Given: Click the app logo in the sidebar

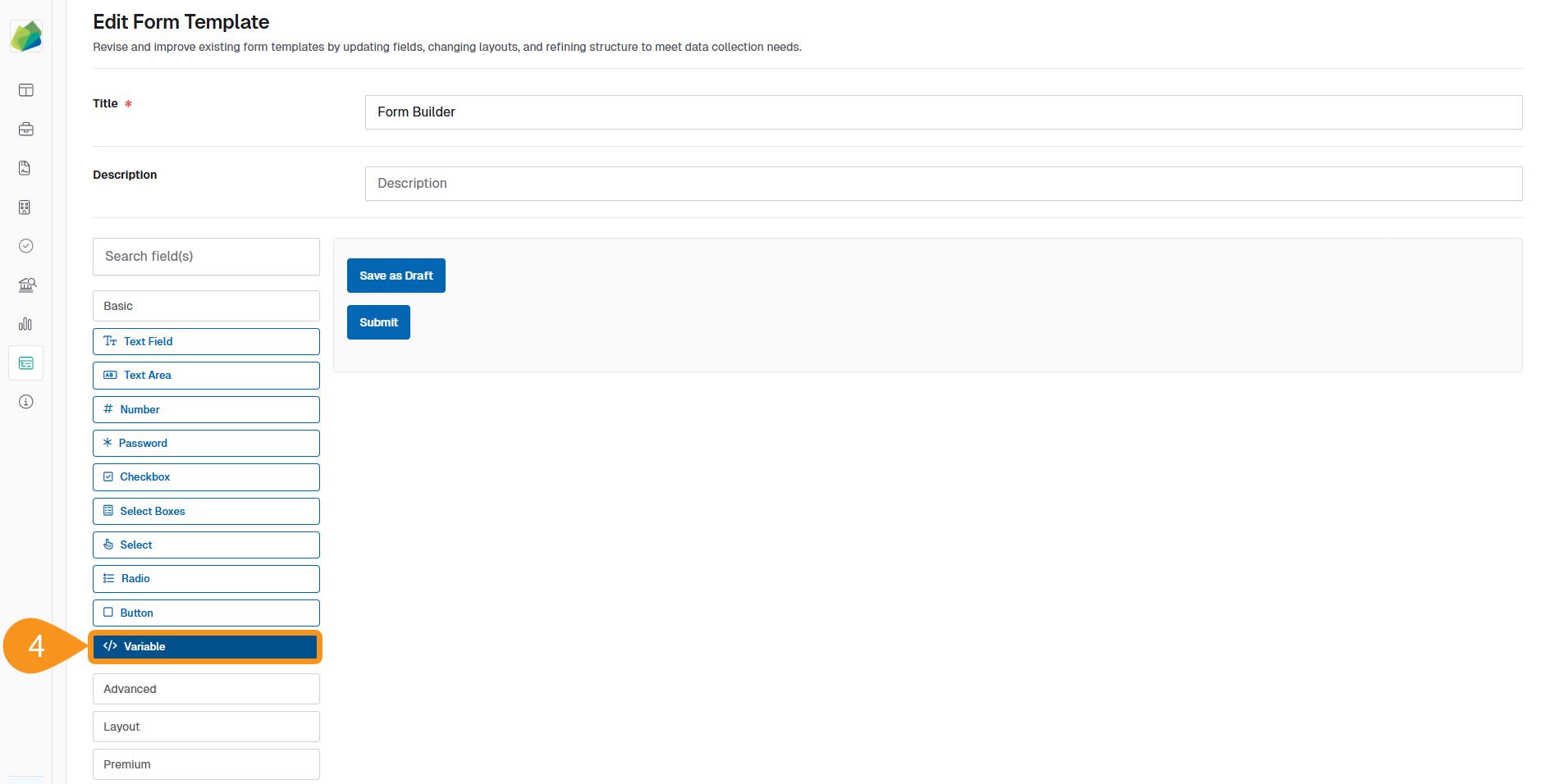Looking at the screenshot, I should (26, 36).
